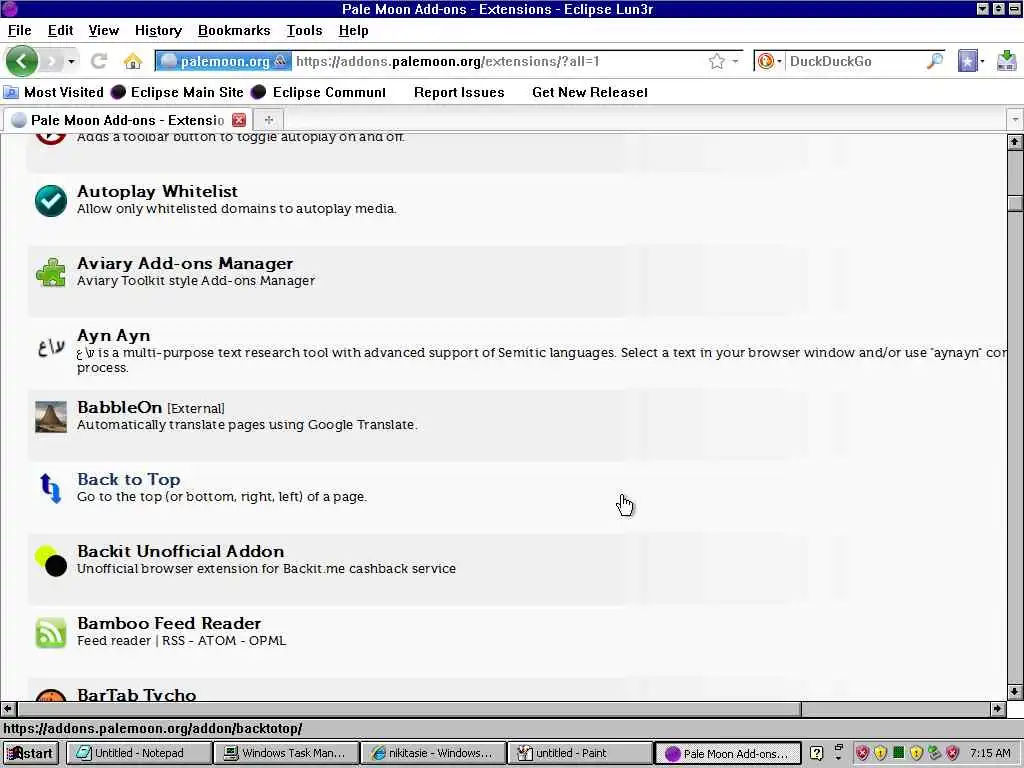The image size is (1024, 768).
Task: Open the Bamboo Feed Reader extension title
Action: [169, 624]
